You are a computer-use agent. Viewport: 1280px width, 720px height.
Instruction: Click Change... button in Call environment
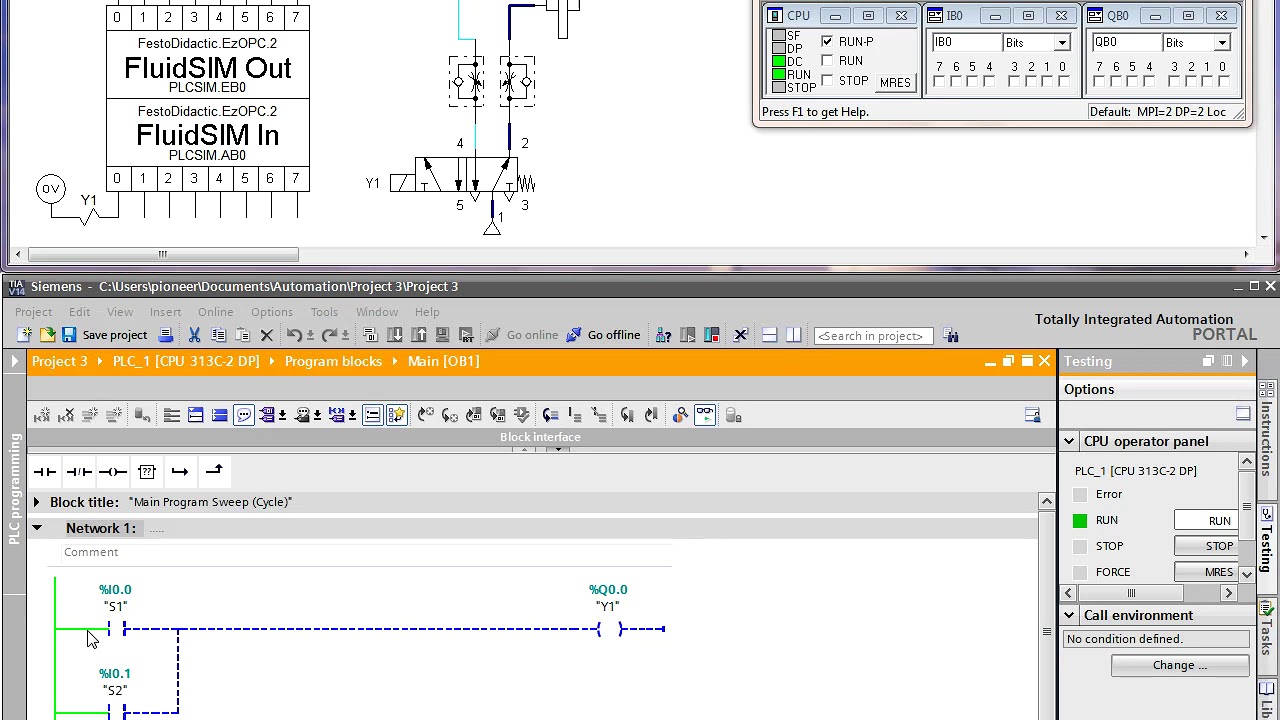click(x=1180, y=665)
